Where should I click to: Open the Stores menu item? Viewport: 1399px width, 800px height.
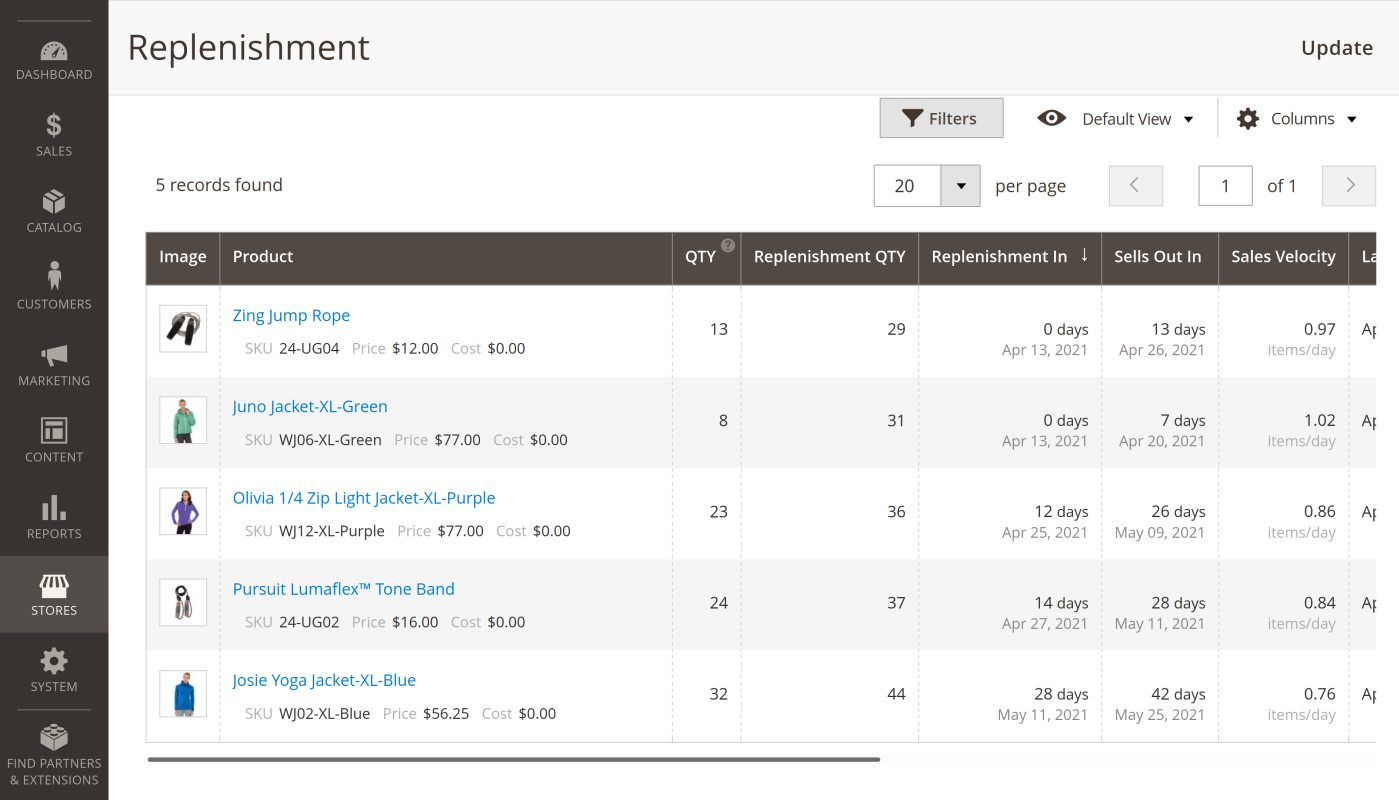tap(54, 594)
